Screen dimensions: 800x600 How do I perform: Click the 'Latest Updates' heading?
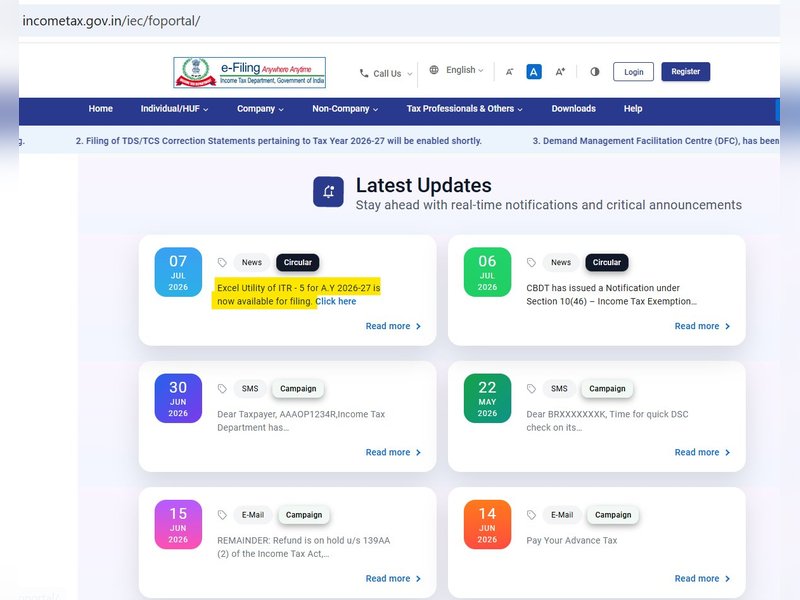coord(423,185)
